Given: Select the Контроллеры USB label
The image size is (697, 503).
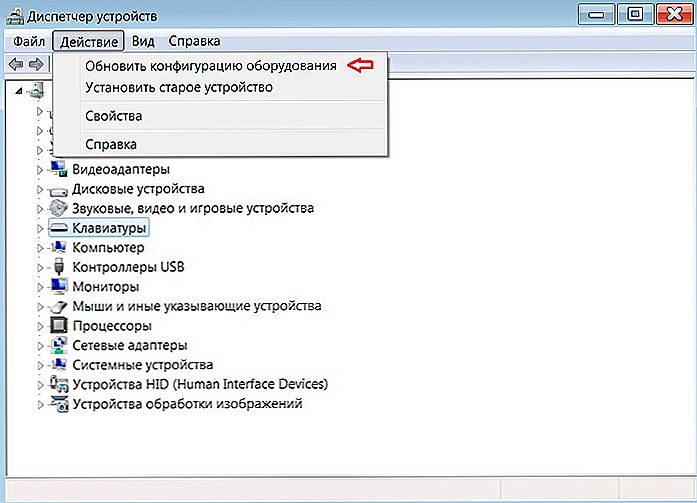Looking at the screenshot, I should 128,267.
